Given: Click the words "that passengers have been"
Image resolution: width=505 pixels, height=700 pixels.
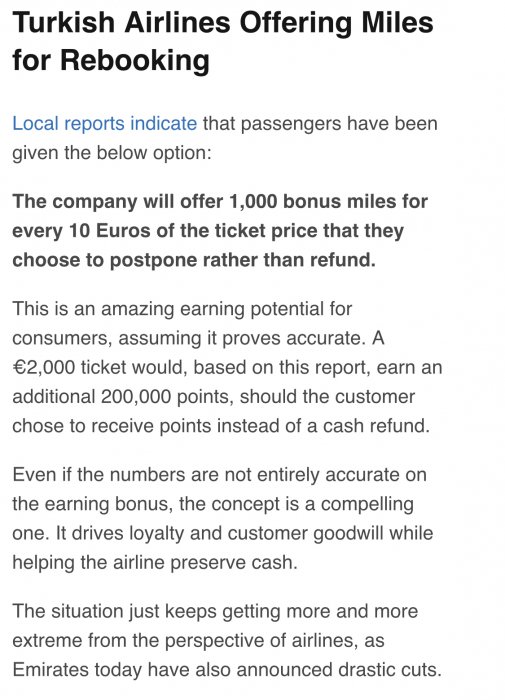Looking at the screenshot, I should [x=320, y=123].
